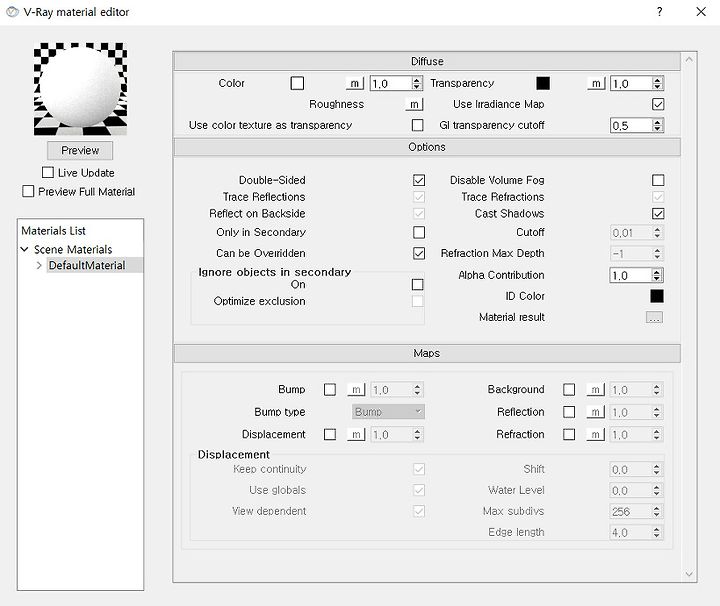The height and width of the screenshot is (606, 720).
Task: Click the GI transparency cutoff stepper arrows
Action: 658,125
